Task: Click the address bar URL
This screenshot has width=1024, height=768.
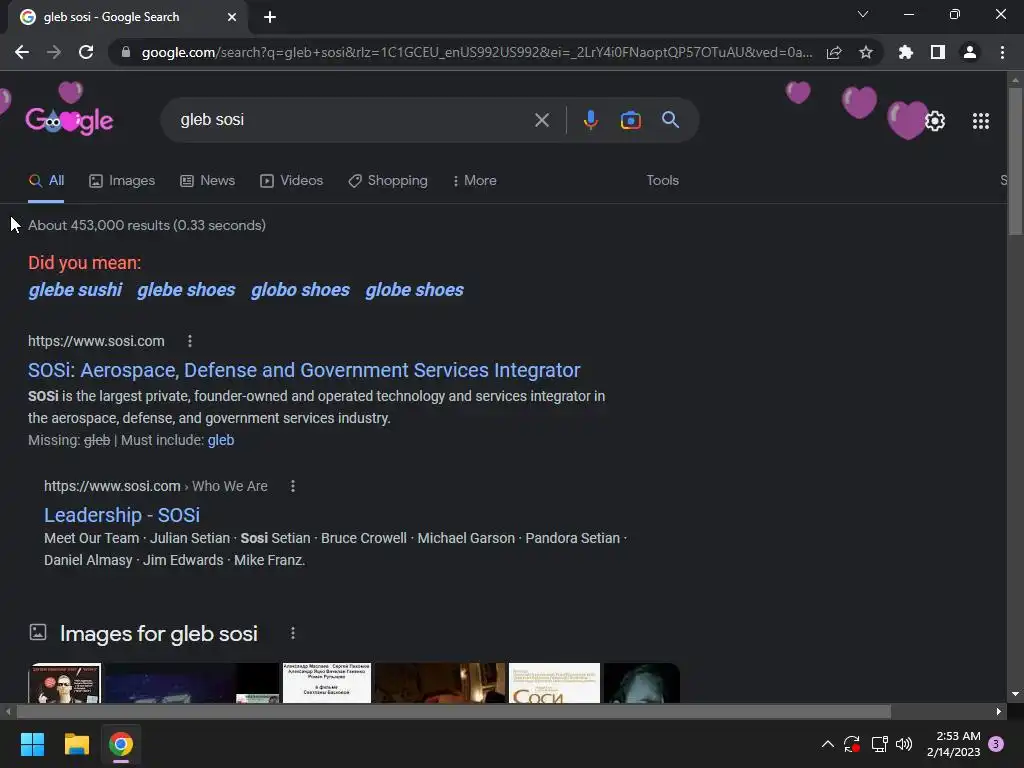Action: pos(477,52)
